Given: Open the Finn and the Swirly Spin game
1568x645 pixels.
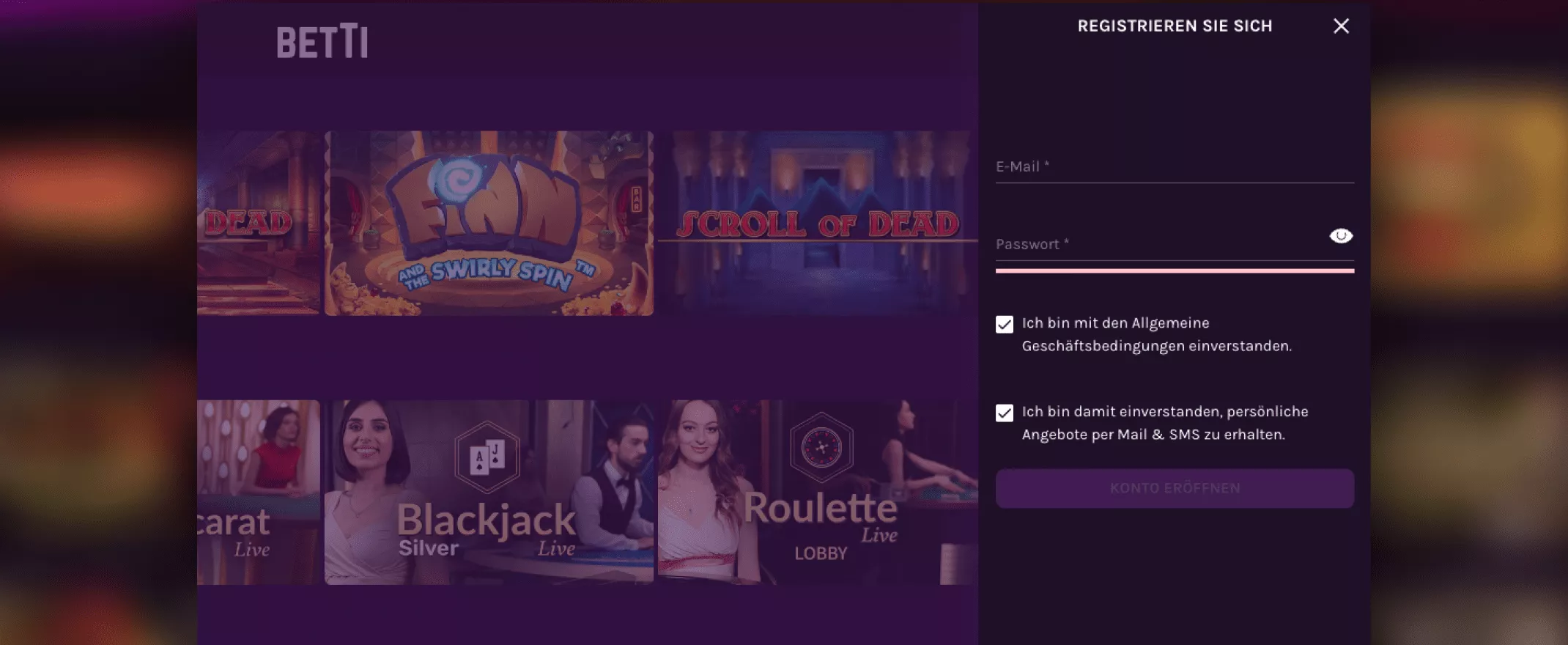Looking at the screenshot, I should [489, 224].
